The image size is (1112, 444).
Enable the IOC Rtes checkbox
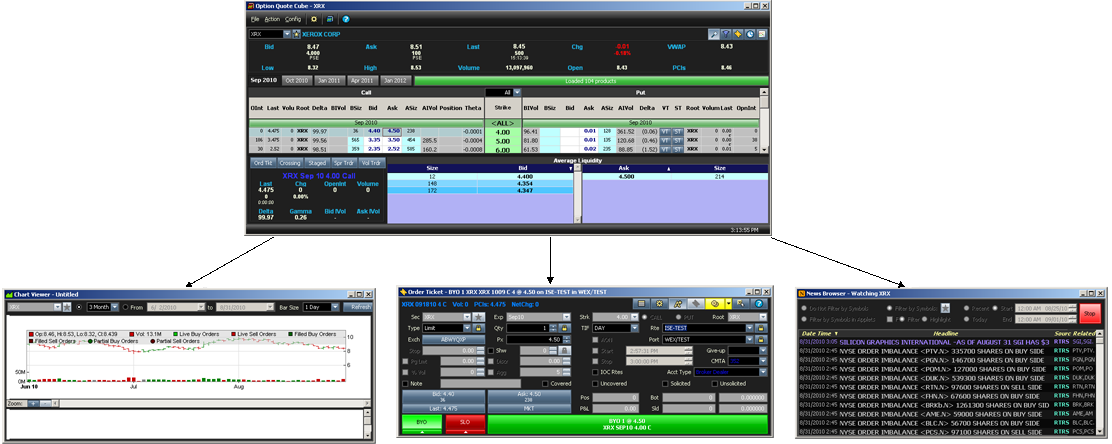pyautogui.click(x=595, y=372)
